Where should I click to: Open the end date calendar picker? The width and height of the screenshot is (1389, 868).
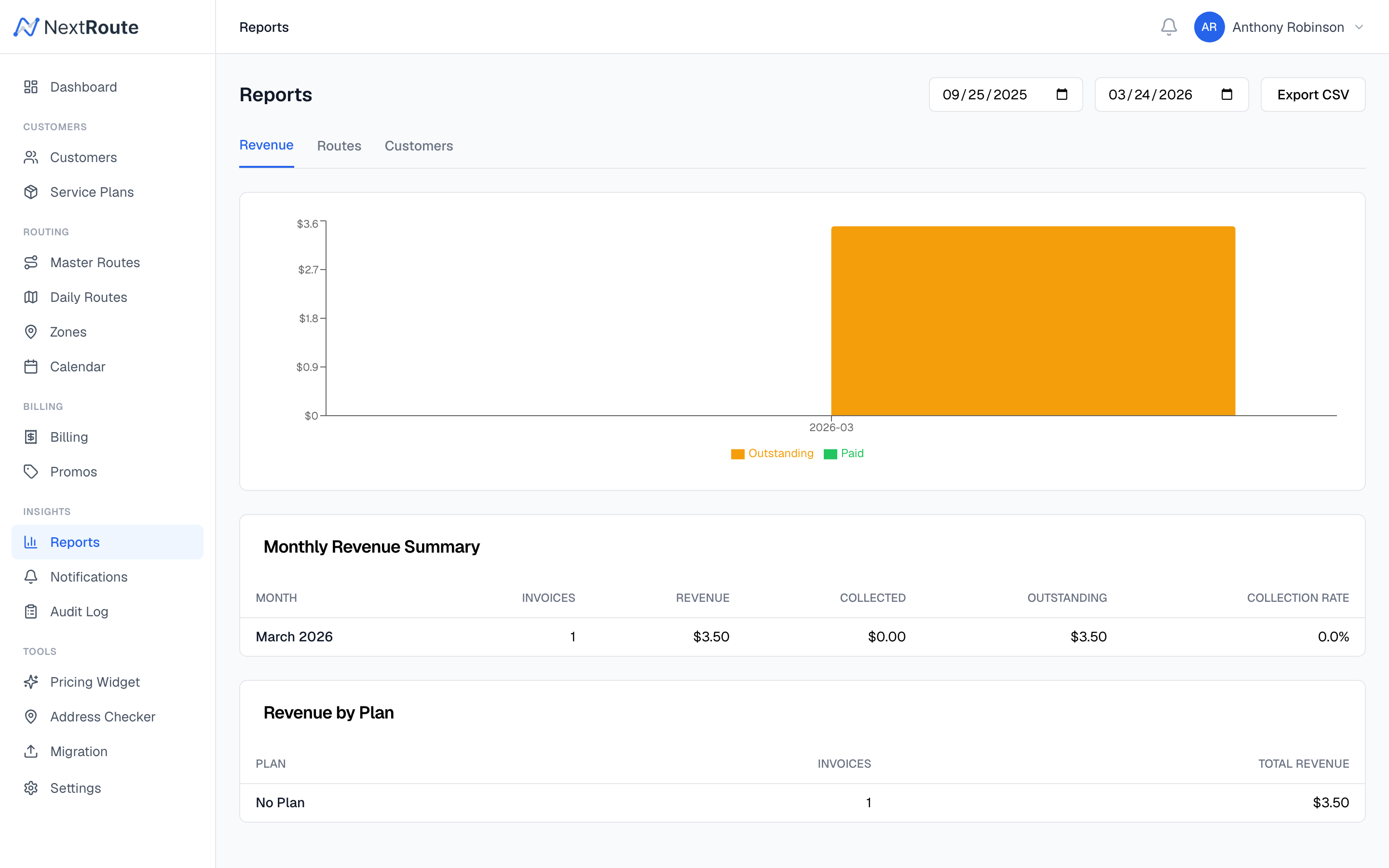click(x=1227, y=94)
